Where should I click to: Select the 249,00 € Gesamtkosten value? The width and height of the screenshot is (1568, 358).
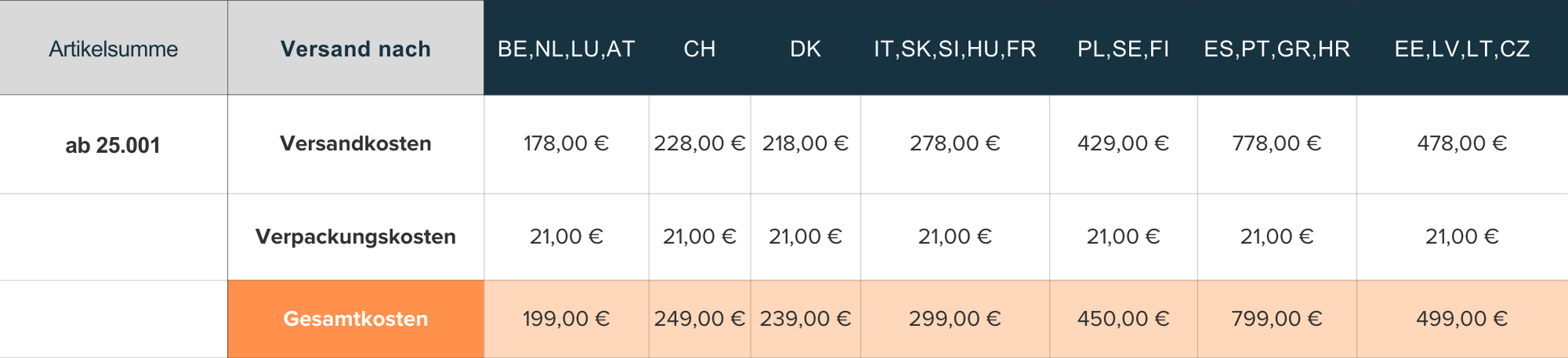pyautogui.click(x=699, y=319)
